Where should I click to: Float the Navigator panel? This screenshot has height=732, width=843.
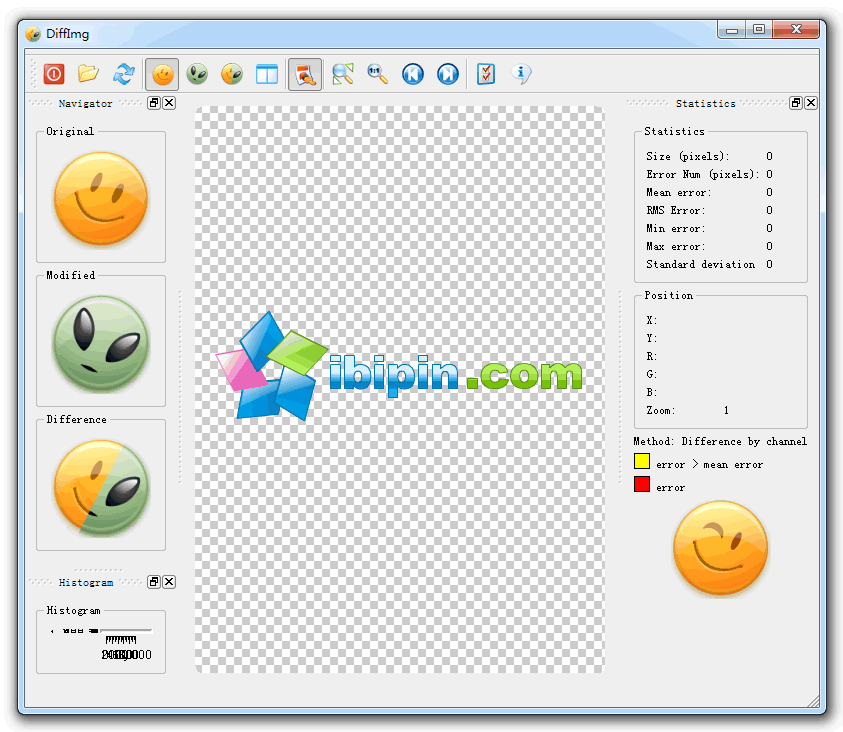(154, 103)
